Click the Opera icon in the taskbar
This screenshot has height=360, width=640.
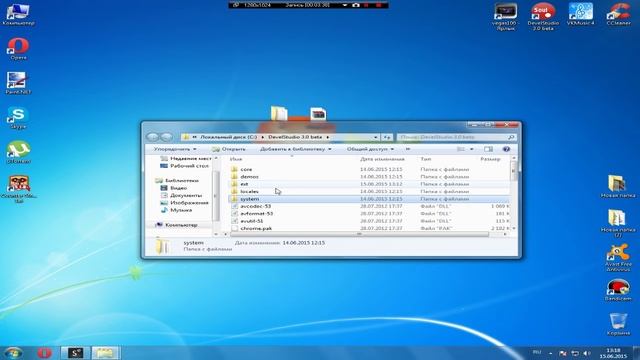(44, 353)
